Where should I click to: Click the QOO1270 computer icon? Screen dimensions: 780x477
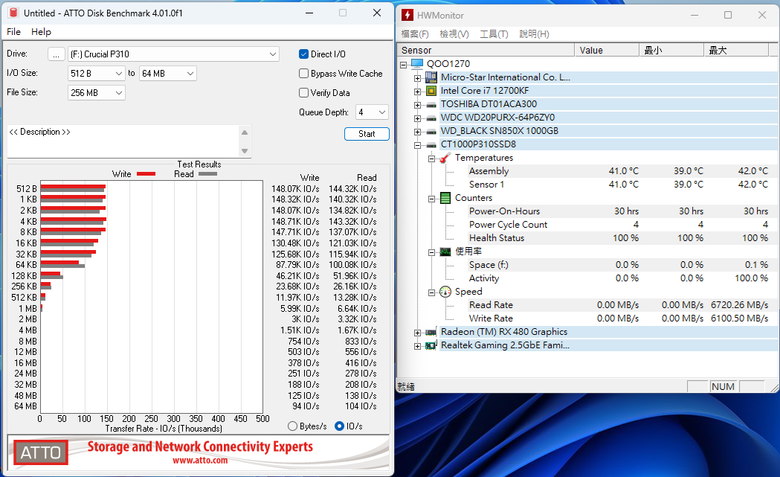pos(417,64)
